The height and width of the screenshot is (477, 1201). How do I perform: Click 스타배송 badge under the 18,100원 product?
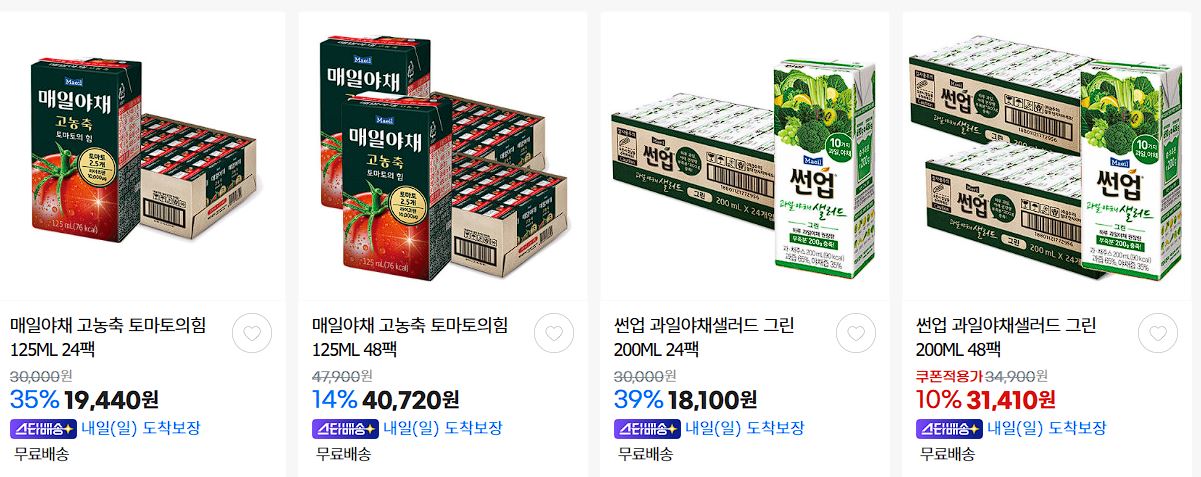[x=648, y=428]
